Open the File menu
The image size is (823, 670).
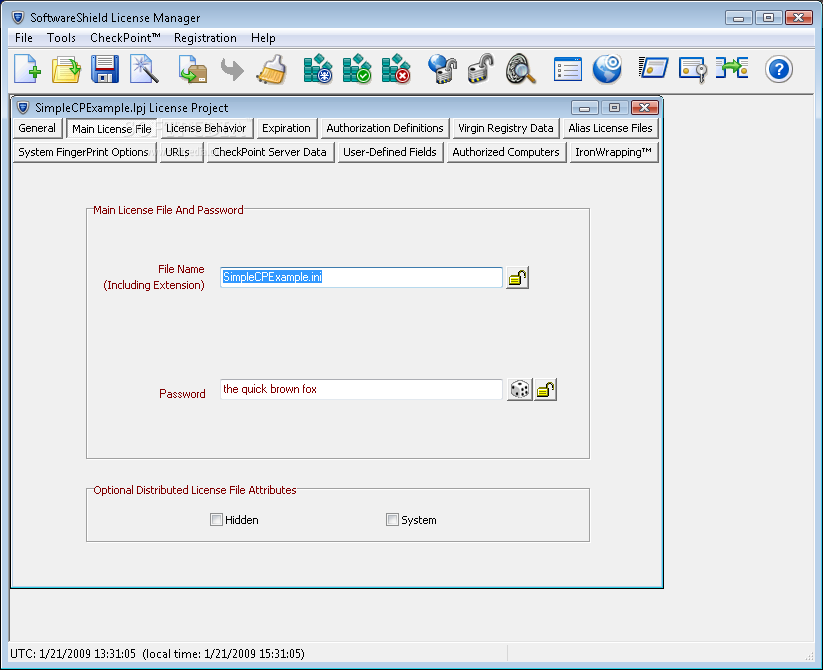(x=24, y=38)
